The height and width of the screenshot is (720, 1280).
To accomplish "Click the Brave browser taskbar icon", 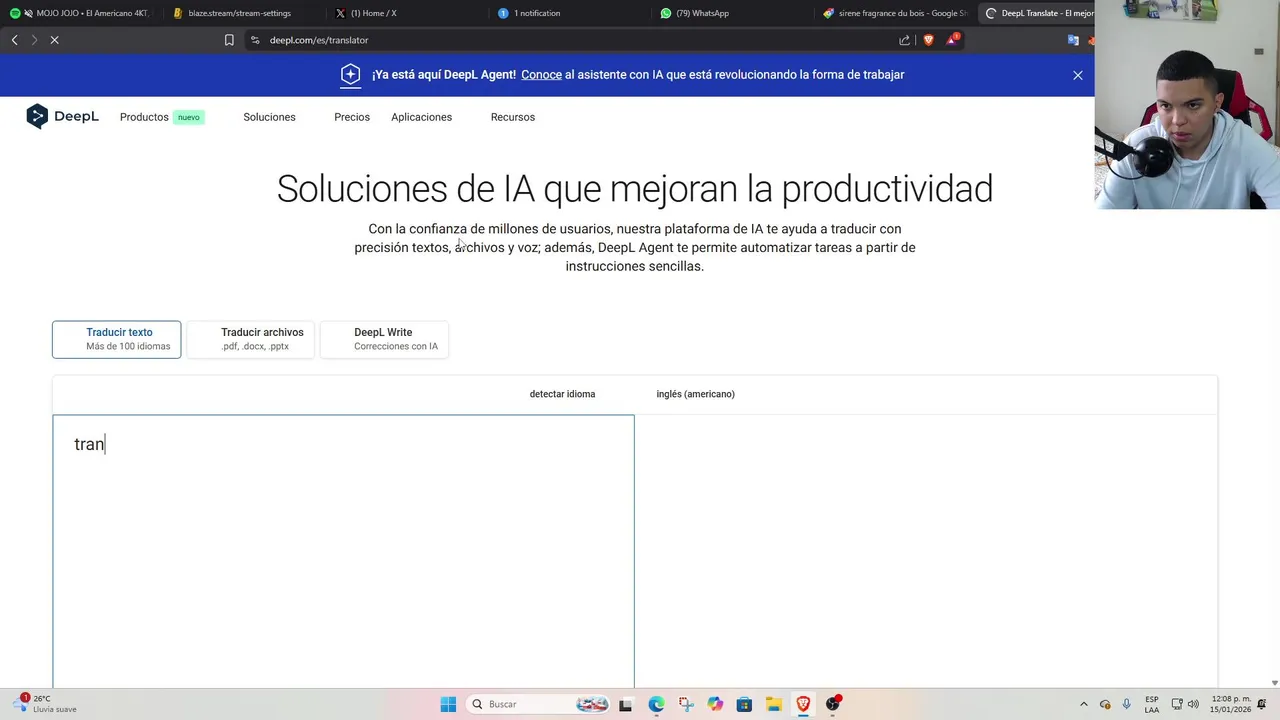I will point(803,704).
